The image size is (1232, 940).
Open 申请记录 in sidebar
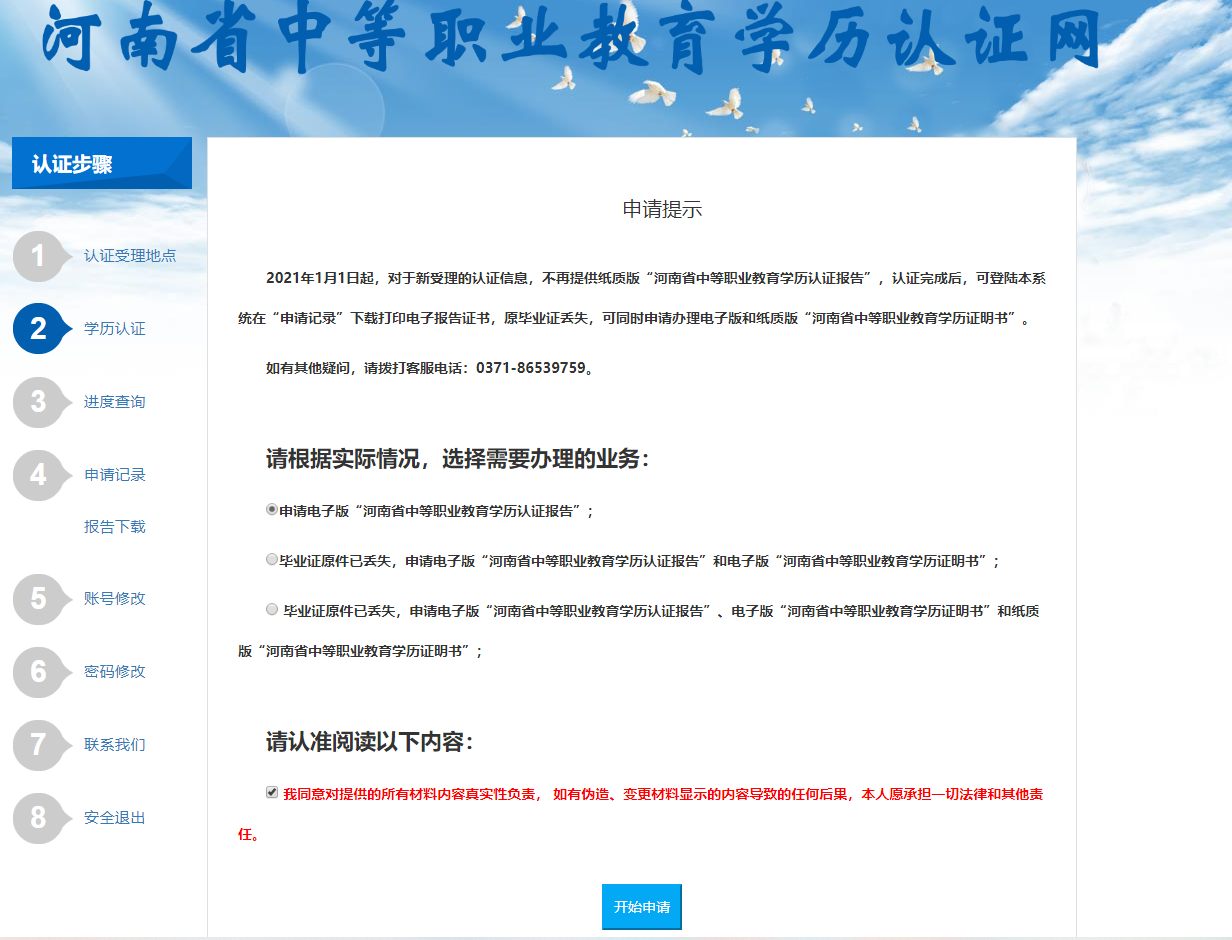pos(115,475)
